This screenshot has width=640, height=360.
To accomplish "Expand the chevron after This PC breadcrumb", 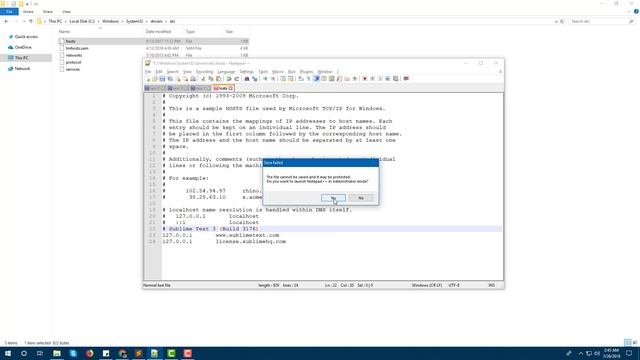I will click(x=65, y=21).
